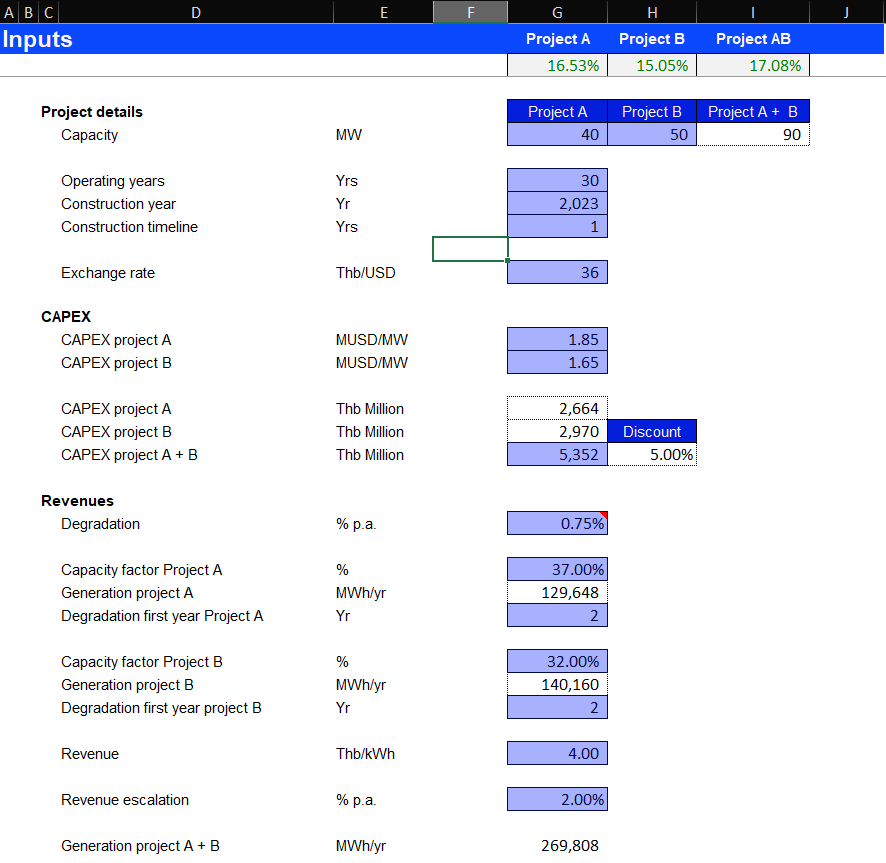Select column header J
The image size is (886, 863).
point(846,12)
